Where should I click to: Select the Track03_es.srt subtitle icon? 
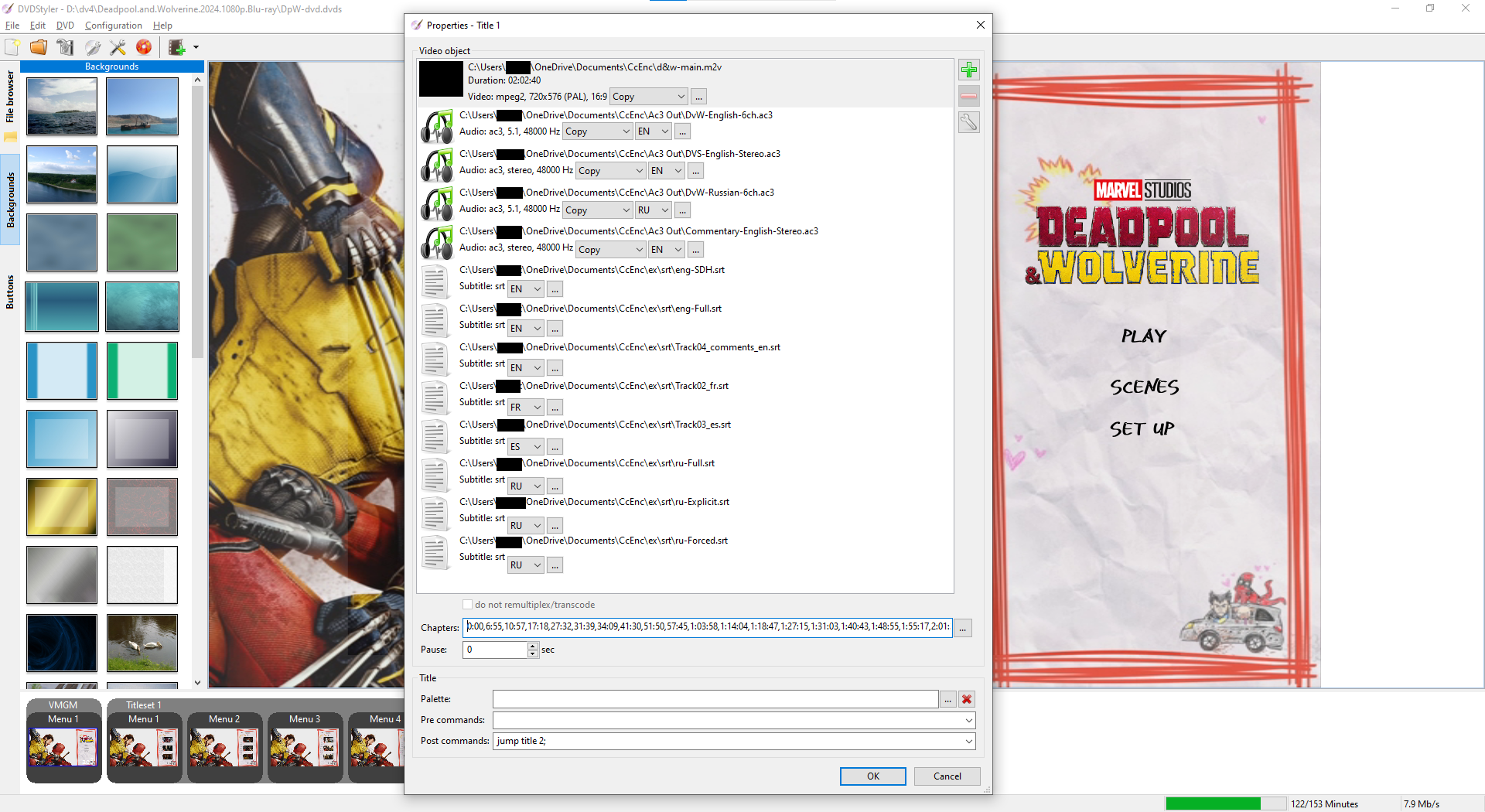coord(435,436)
